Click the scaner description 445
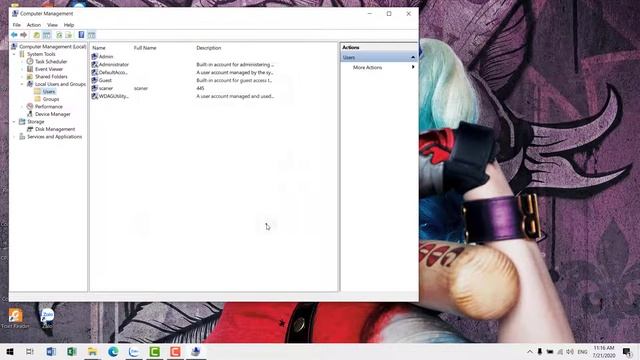Viewport: 640px width, 360px height. [x=200, y=88]
